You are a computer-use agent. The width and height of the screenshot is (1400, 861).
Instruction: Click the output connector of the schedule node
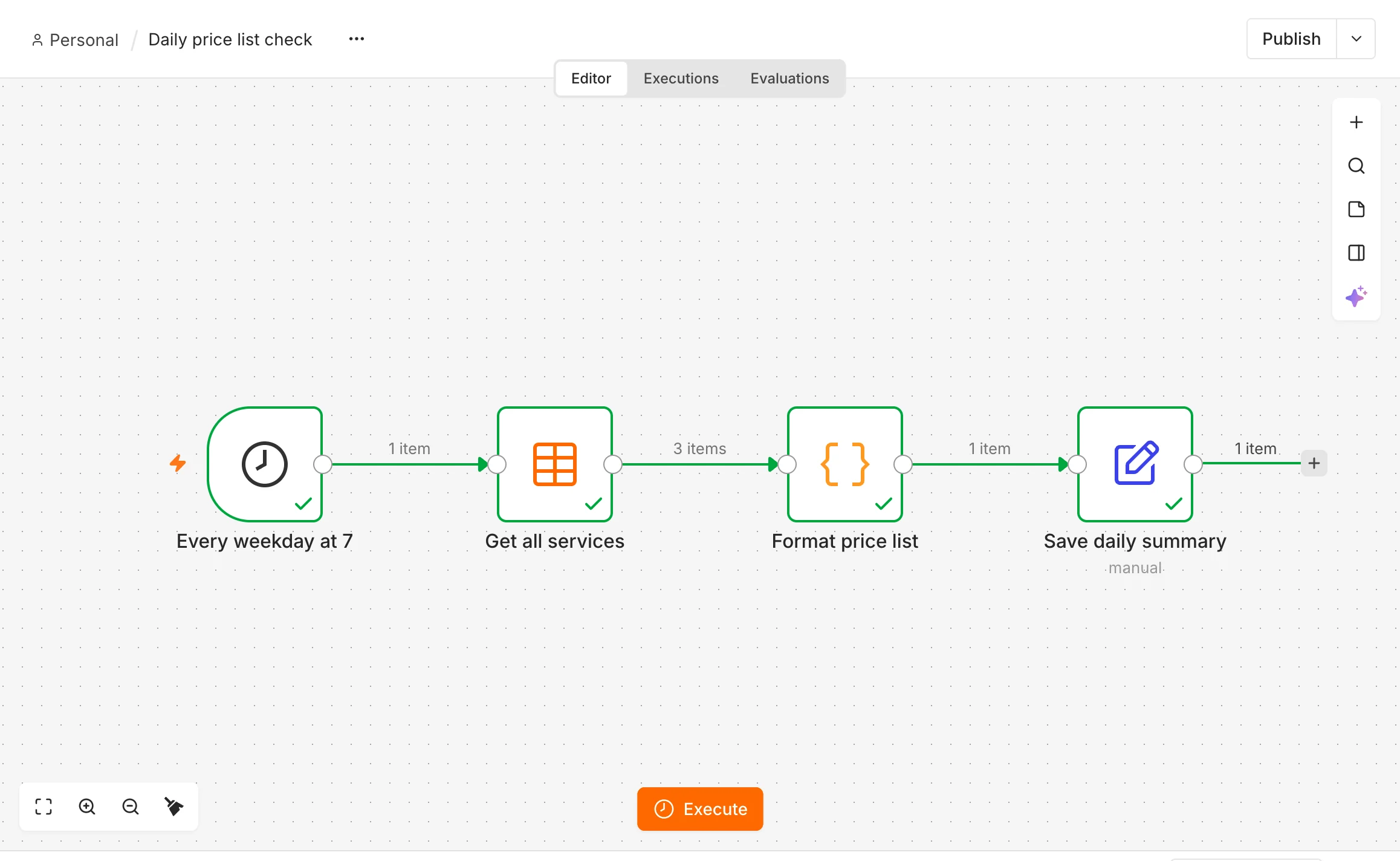pos(323,464)
